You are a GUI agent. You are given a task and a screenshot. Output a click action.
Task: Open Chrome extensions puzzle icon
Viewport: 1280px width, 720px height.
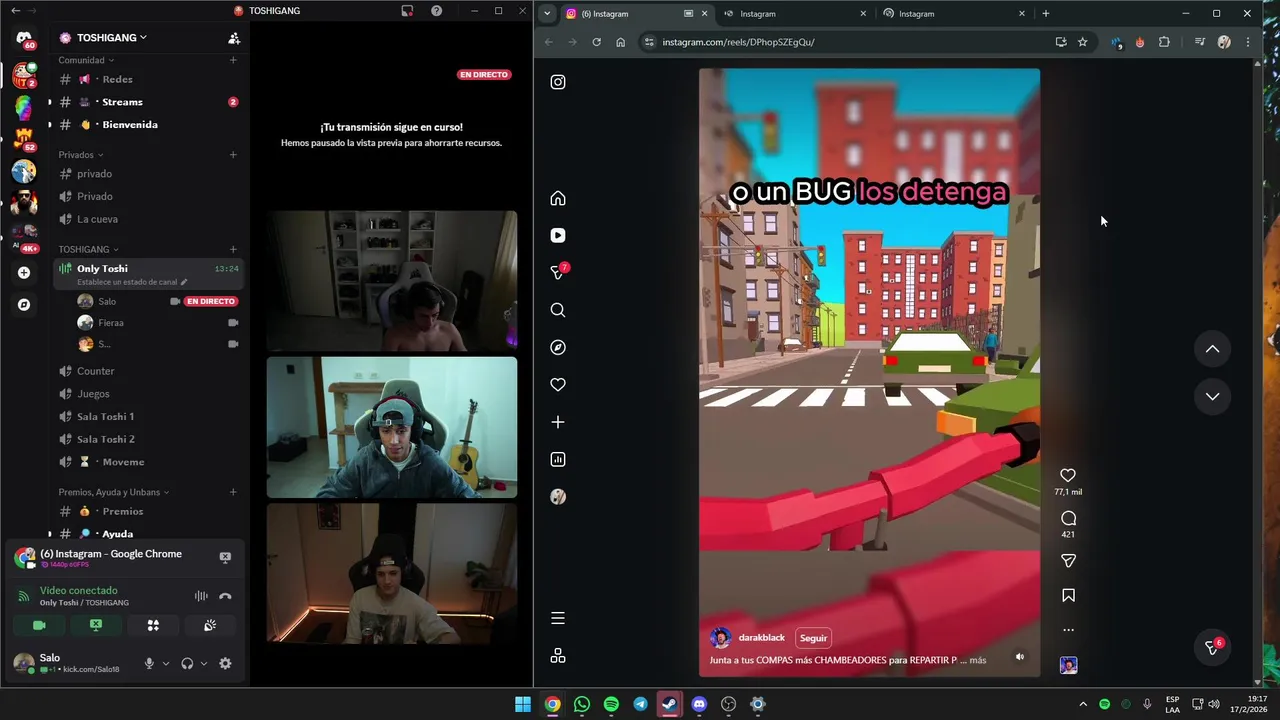pos(1164,42)
